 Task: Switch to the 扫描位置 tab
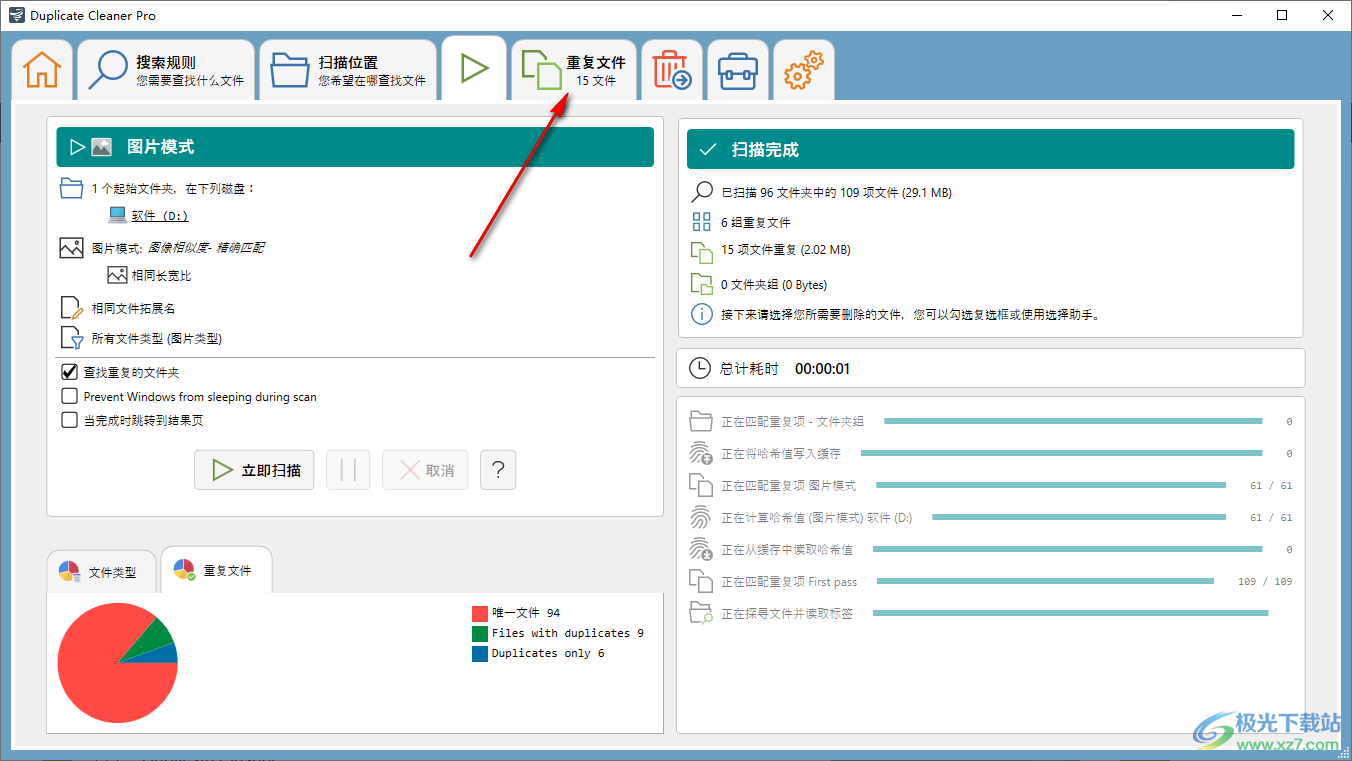point(348,70)
